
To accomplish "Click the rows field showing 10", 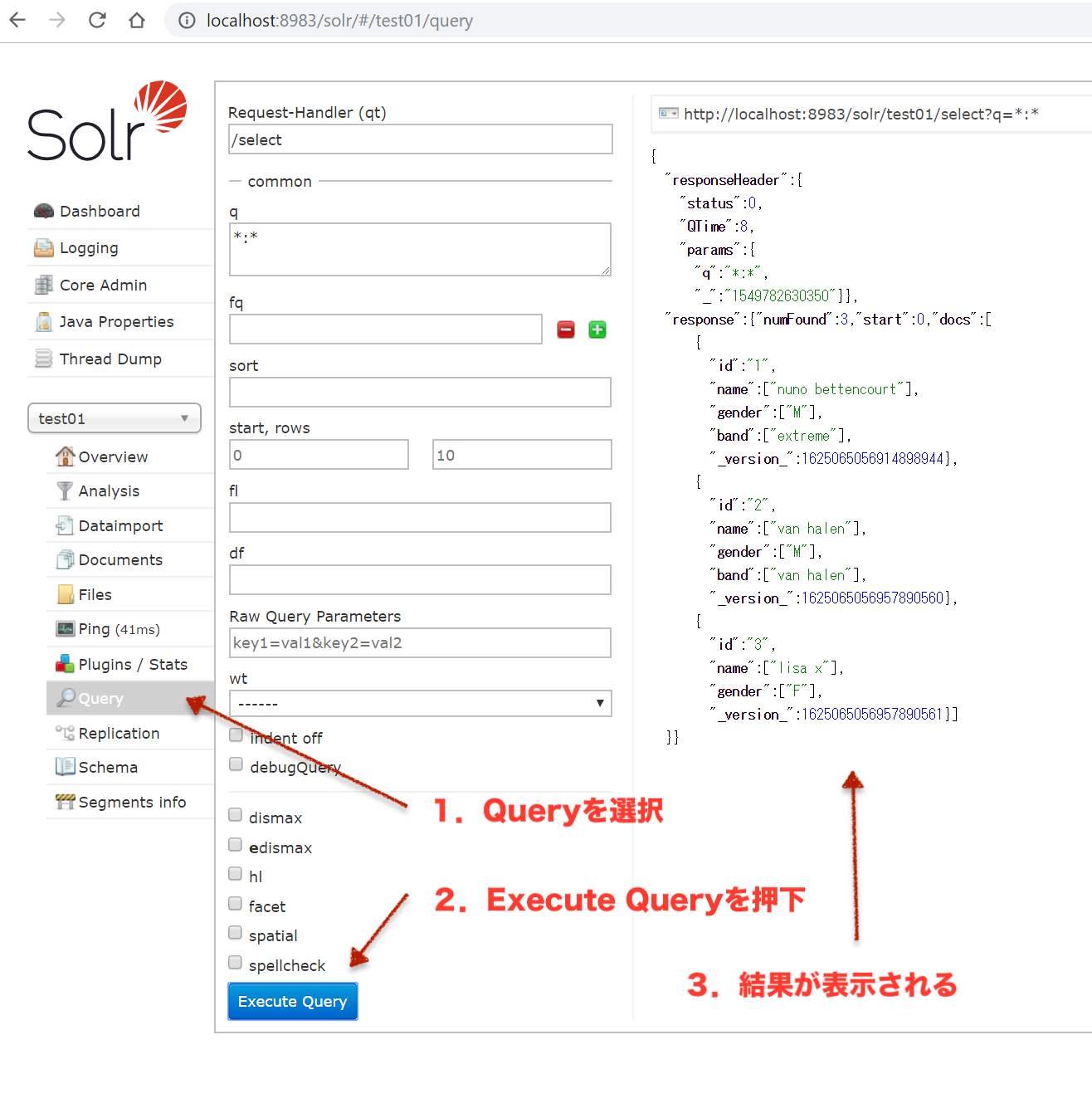I will coord(522,455).
